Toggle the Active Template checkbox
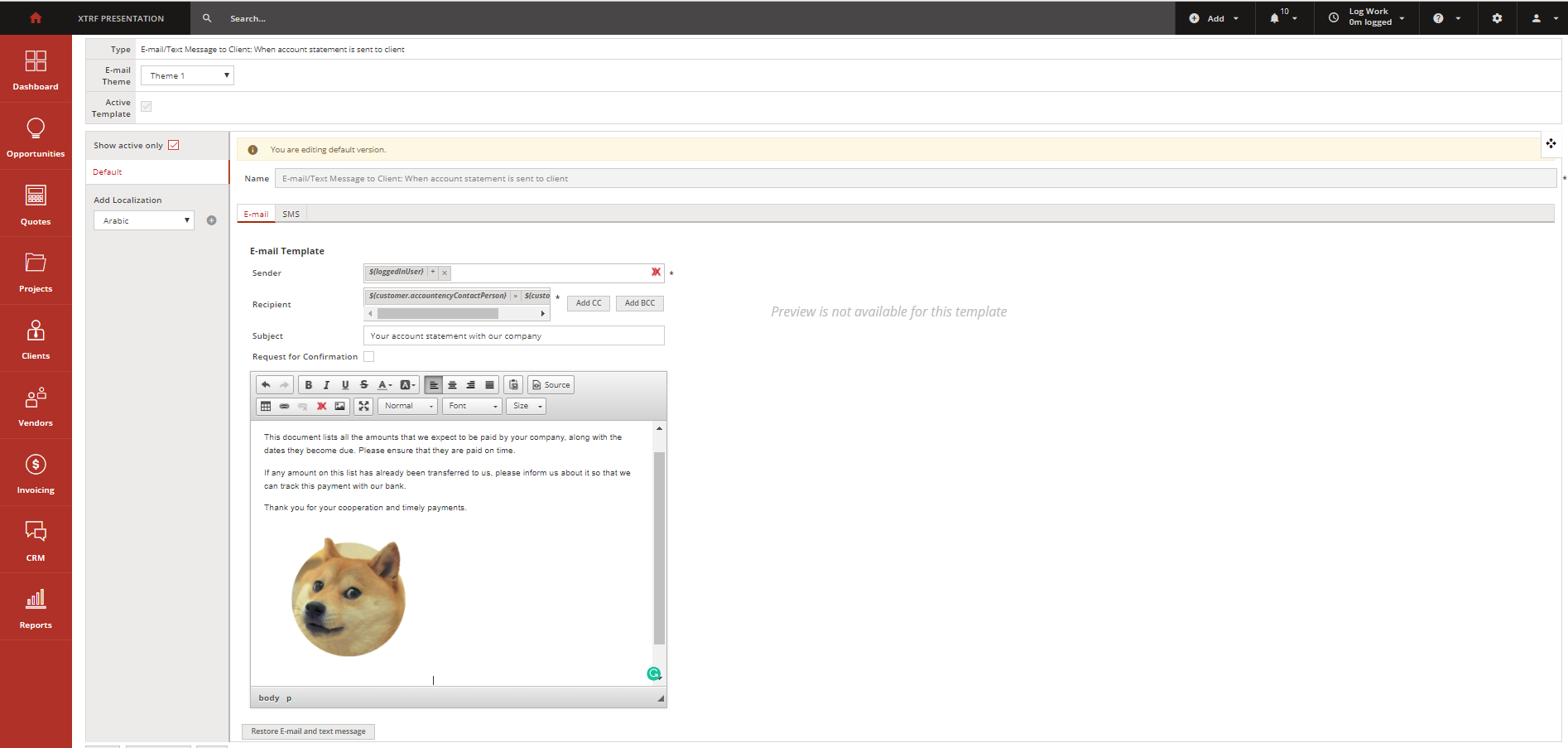This screenshot has width=1568, height=748. (146, 106)
